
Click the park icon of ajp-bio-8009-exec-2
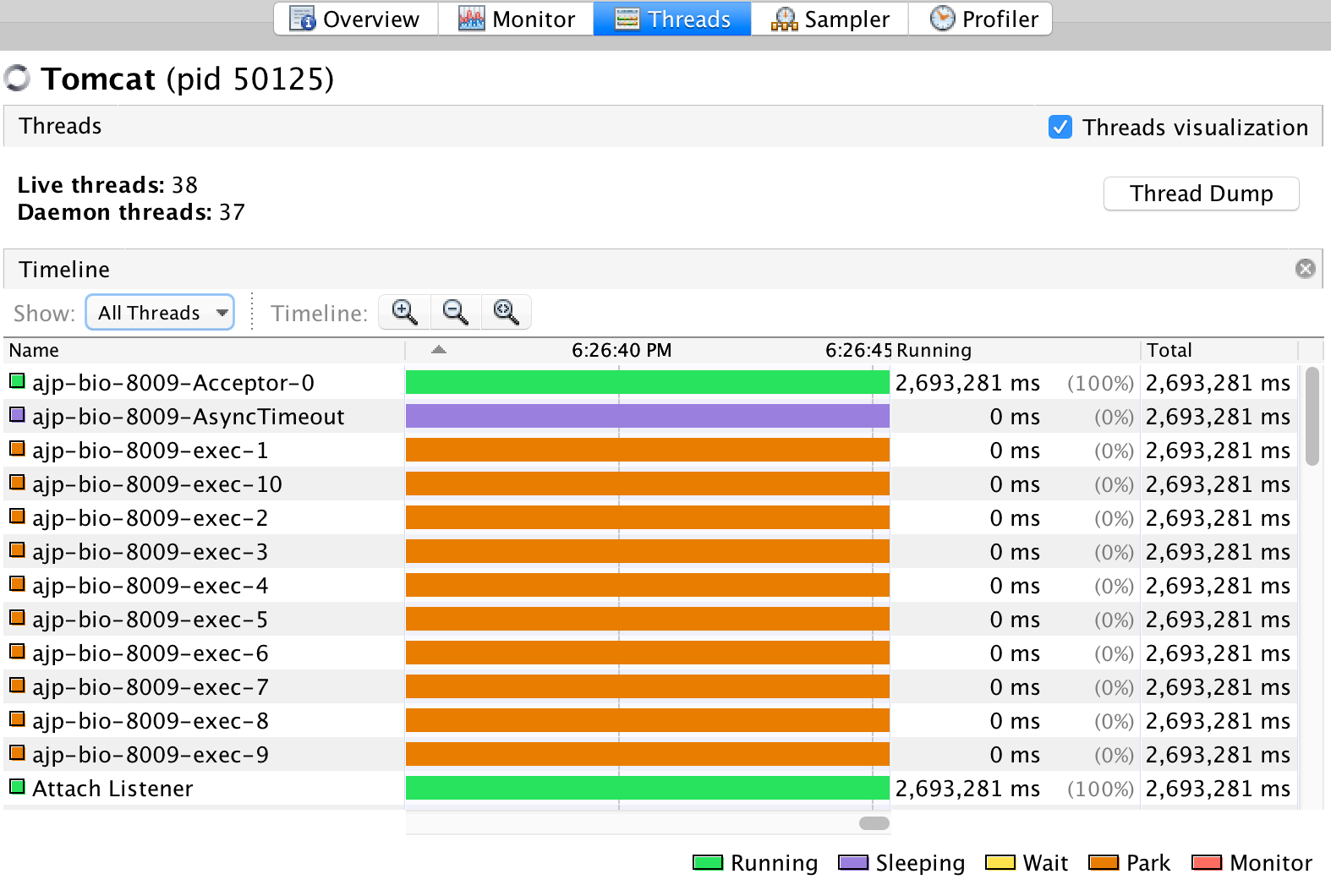[x=17, y=516]
